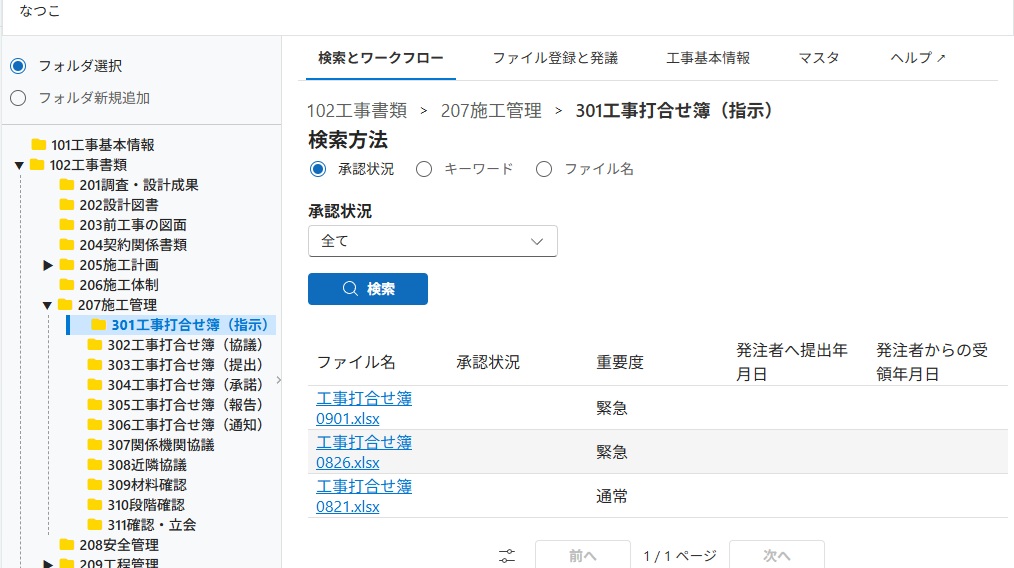Open the 承認状況 dropdown showing 全て
The height and width of the screenshot is (568, 1014).
tap(432, 241)
